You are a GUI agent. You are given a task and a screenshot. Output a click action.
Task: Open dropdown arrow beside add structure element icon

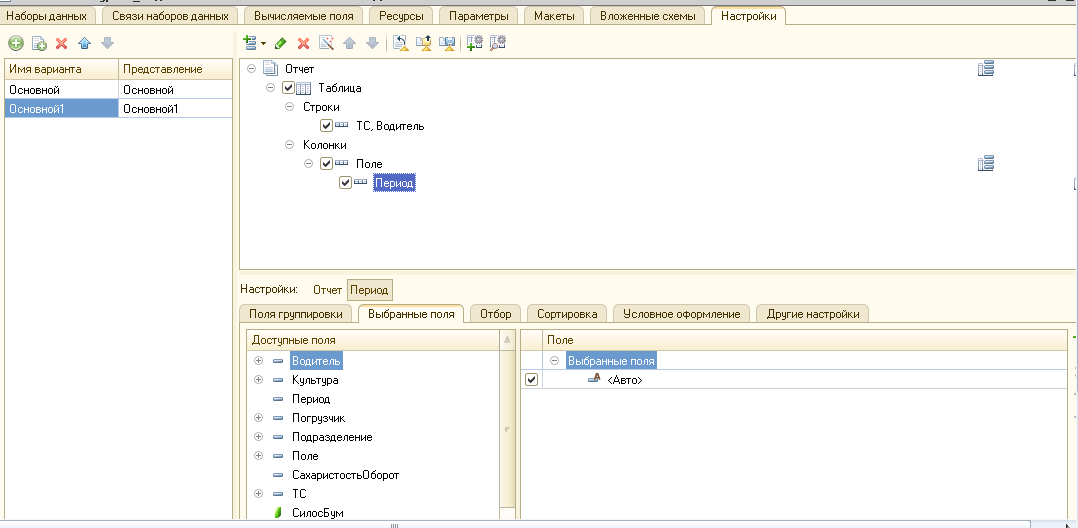(263, 44)
